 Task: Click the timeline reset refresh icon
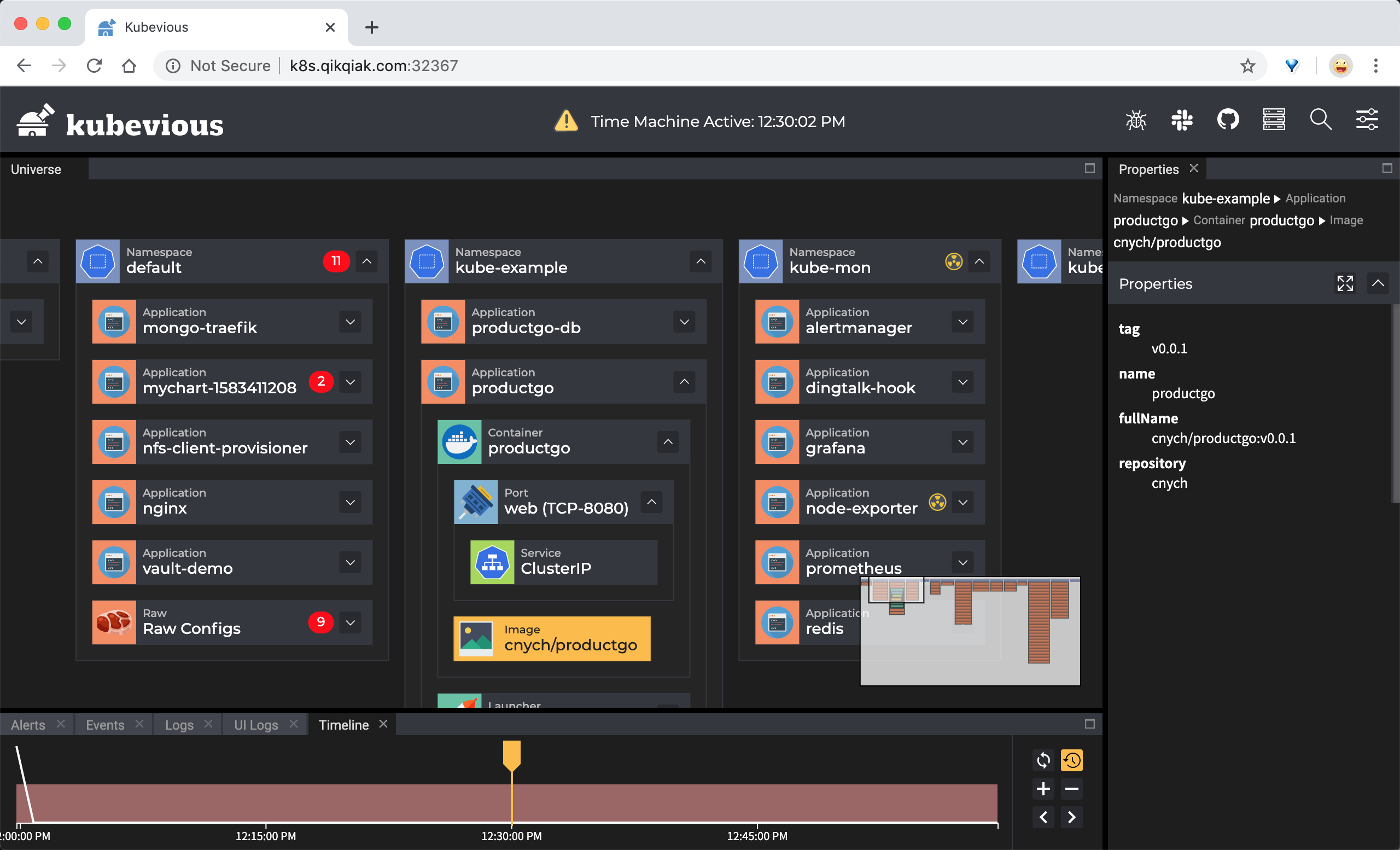coord(1043,760)
